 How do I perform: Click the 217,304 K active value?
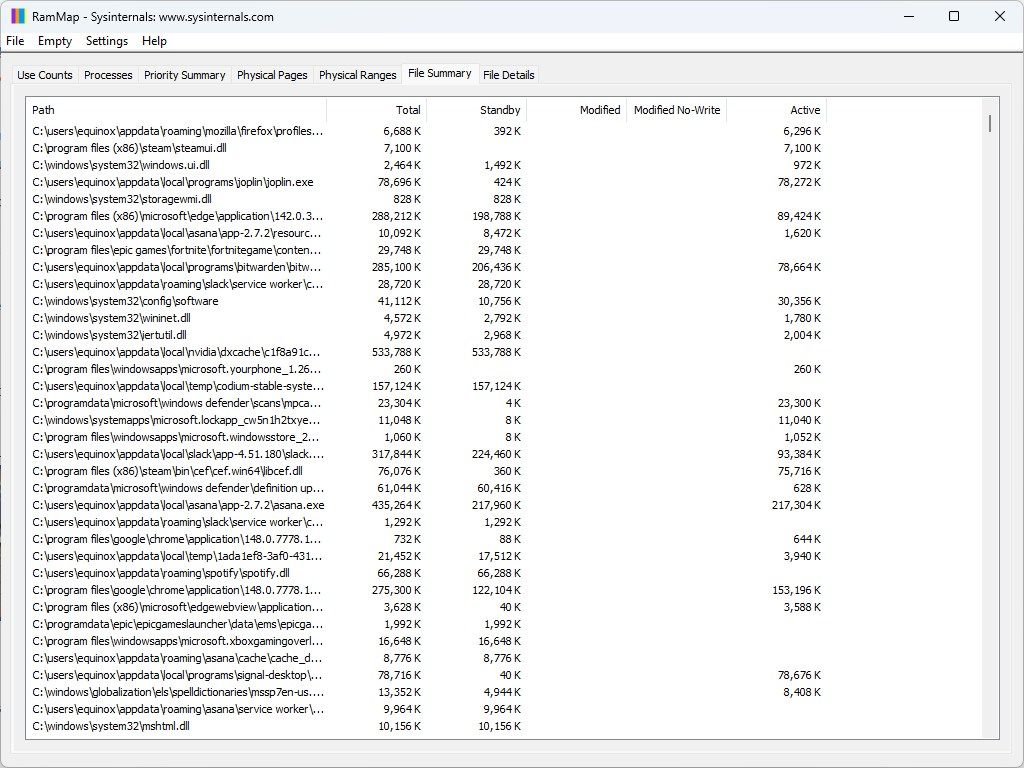pyautogui.click(x=796, y=505)
